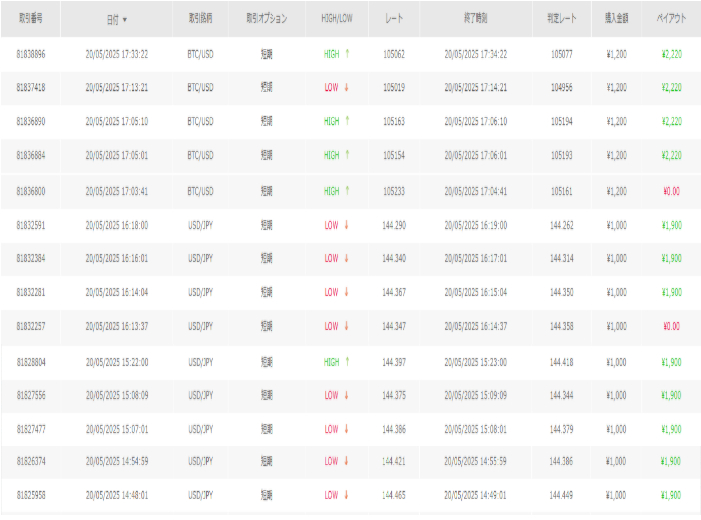Select trade number 81827477
The height and width of the screenshot is (520, 701).
pyautogui.click(x=31, y=429)
